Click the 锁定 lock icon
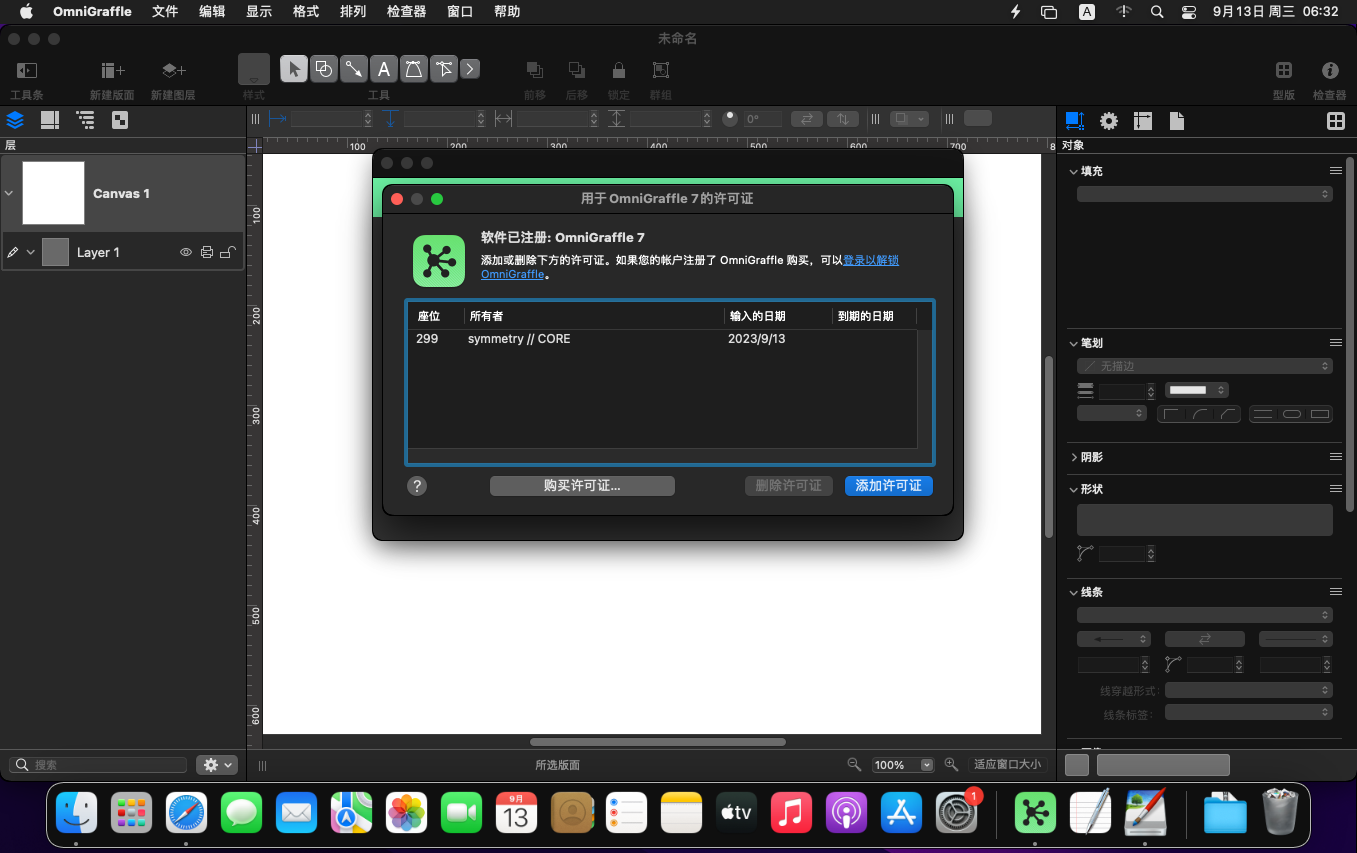 click(x=619, y=70)
